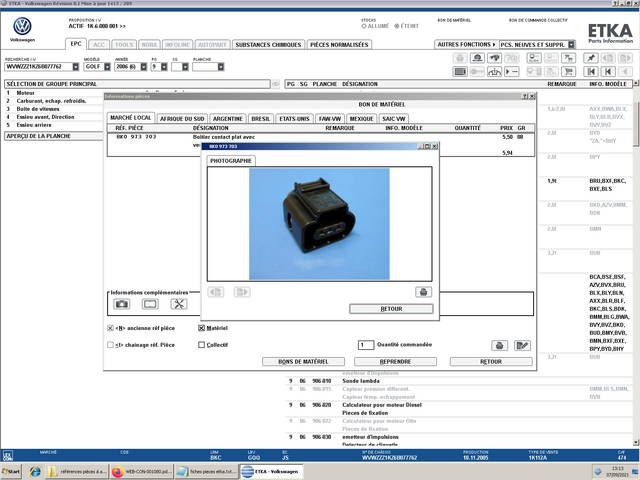
Task: Click the printer icon beside Quantité commandée
Action: point(499,346)
